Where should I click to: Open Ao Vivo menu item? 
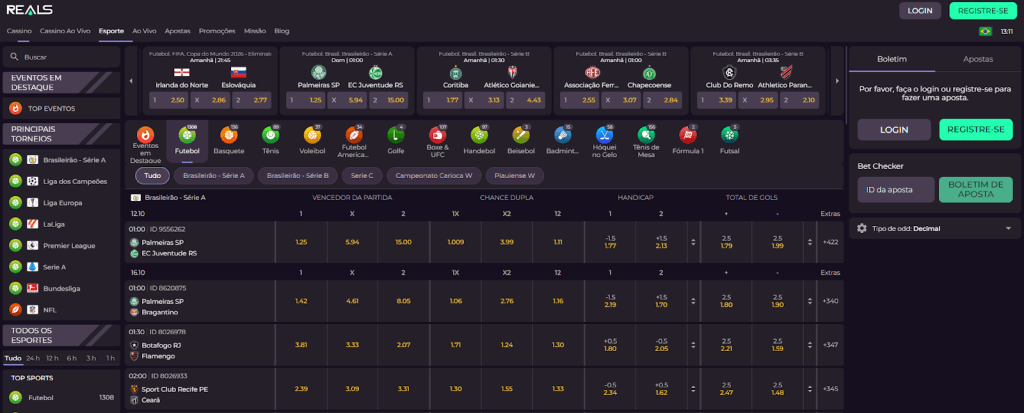click(144, 31)
